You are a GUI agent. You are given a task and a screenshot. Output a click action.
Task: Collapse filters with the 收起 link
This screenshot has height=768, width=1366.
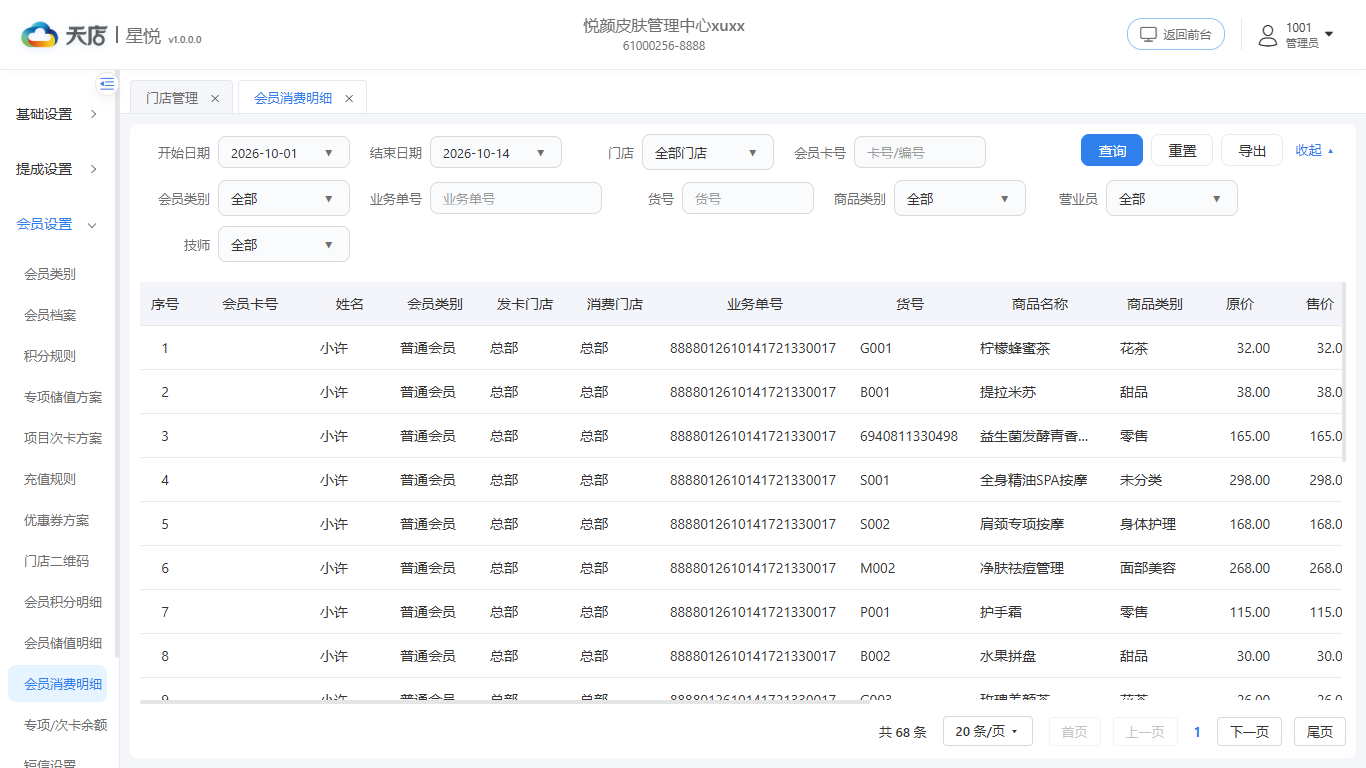pyautogui.click(x=1314, y=151)
